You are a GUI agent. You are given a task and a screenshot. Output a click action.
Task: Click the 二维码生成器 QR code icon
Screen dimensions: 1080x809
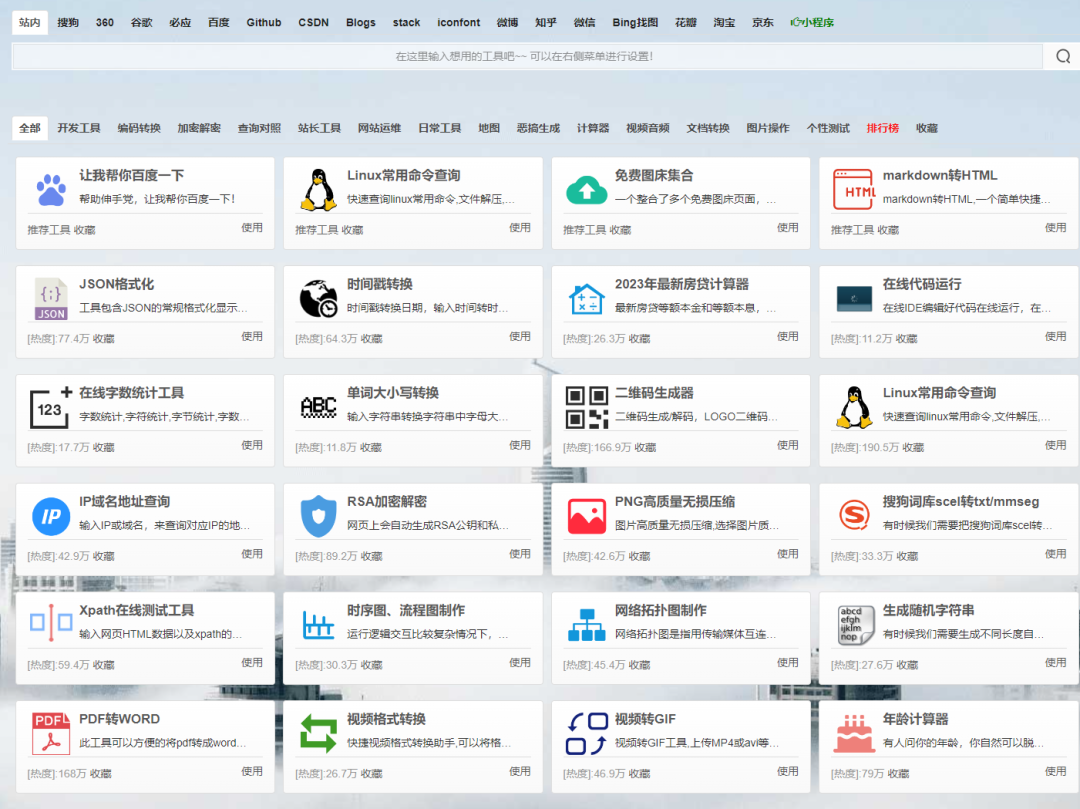coord(587,407)
